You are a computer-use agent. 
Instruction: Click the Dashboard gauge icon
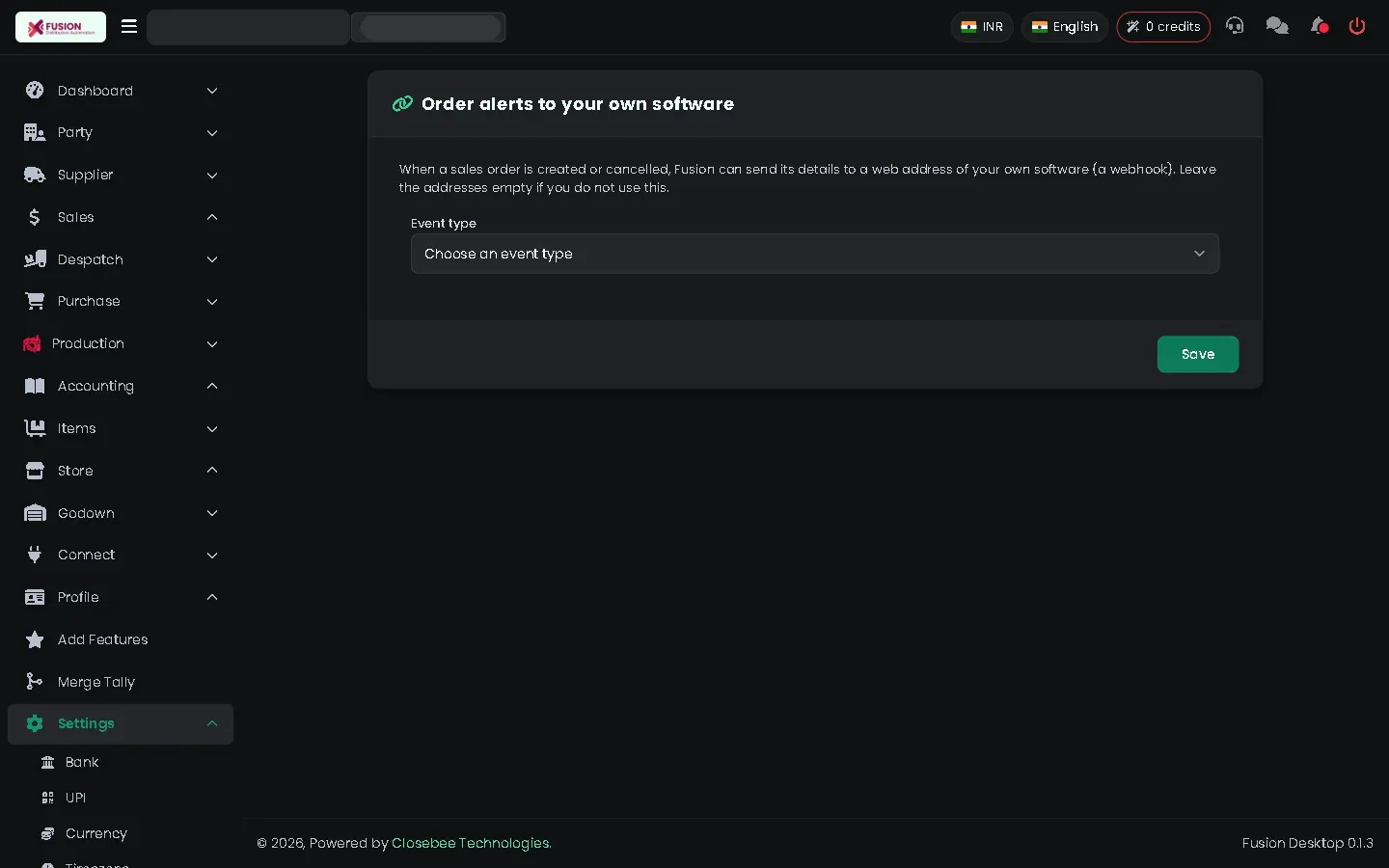coord(35,91)
